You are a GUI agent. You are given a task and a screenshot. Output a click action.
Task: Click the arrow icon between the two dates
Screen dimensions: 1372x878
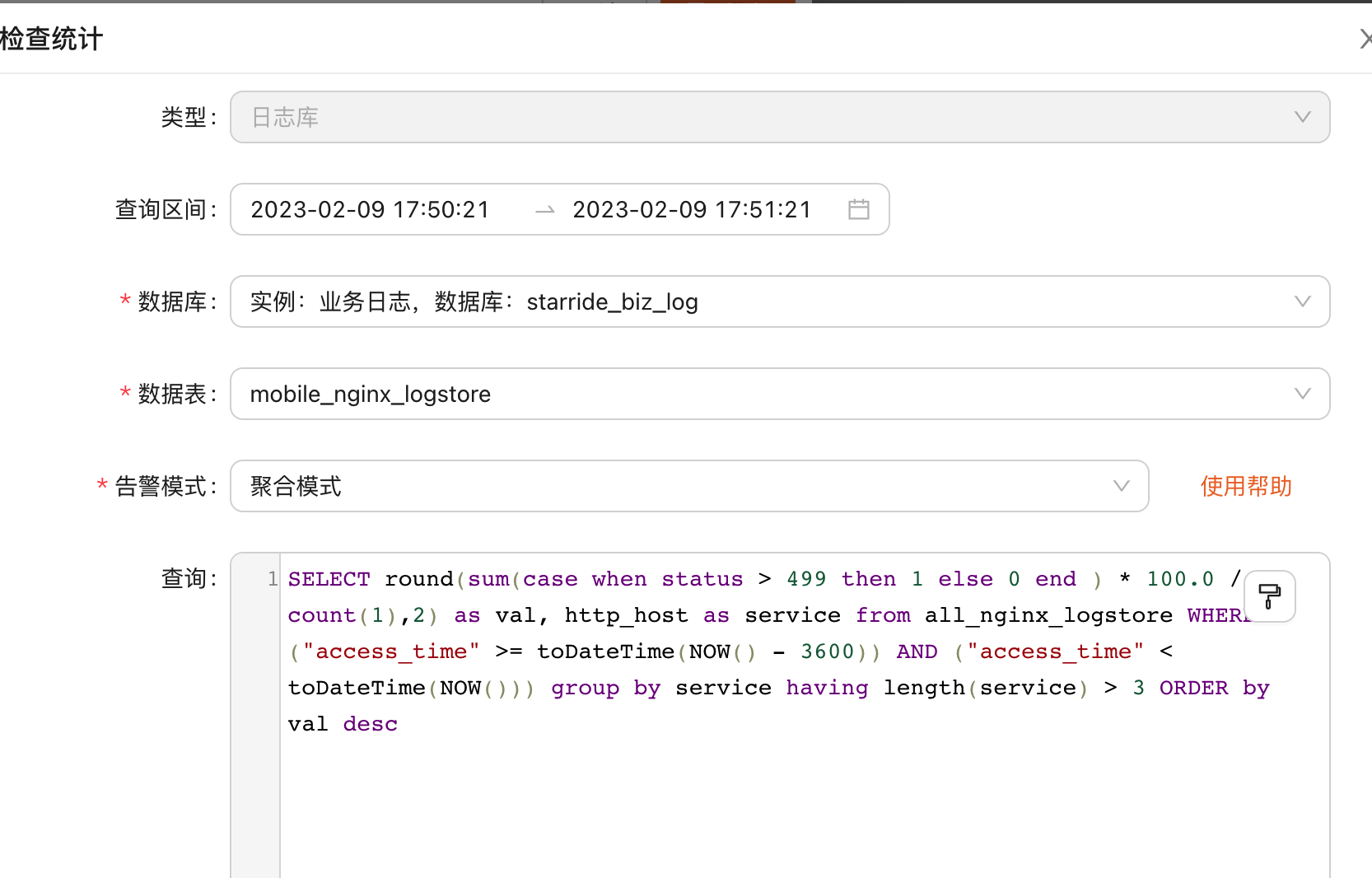[544, 210]
